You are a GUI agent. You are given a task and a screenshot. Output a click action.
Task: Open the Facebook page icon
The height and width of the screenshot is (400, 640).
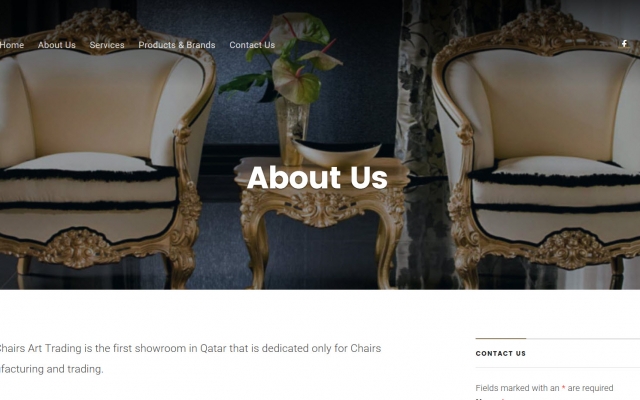(624, 44)
